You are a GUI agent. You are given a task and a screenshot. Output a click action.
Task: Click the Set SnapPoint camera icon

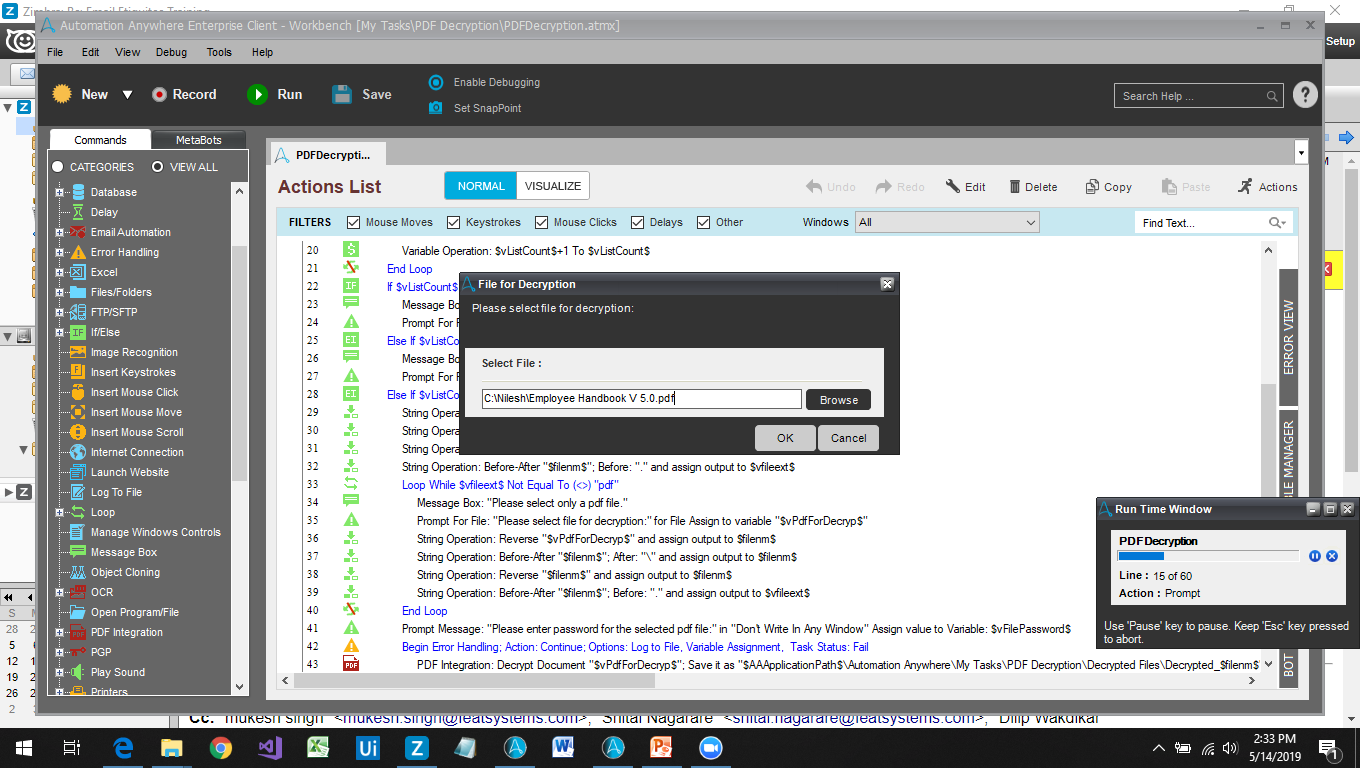tap(436, 108)
